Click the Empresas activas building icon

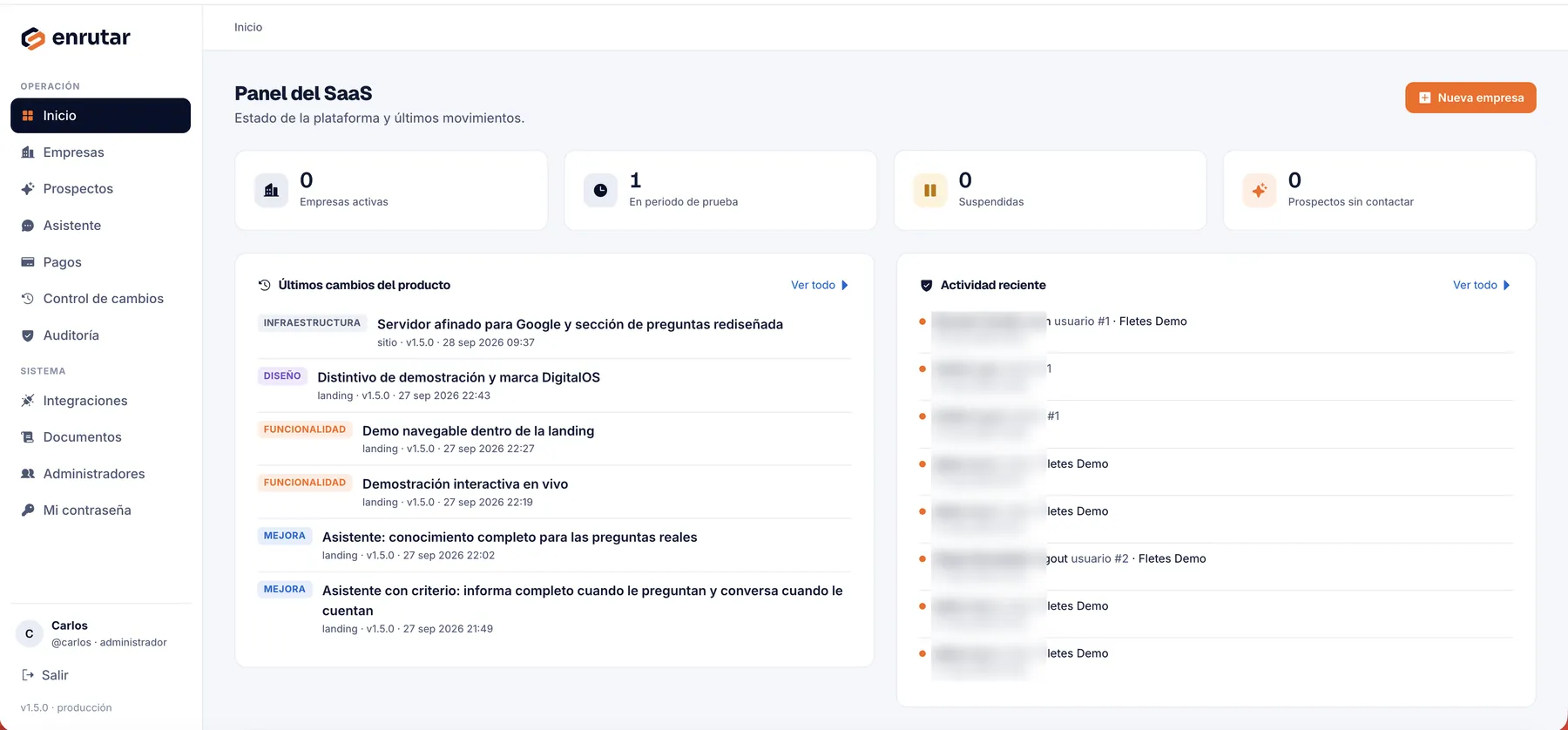tap(271, 190)
